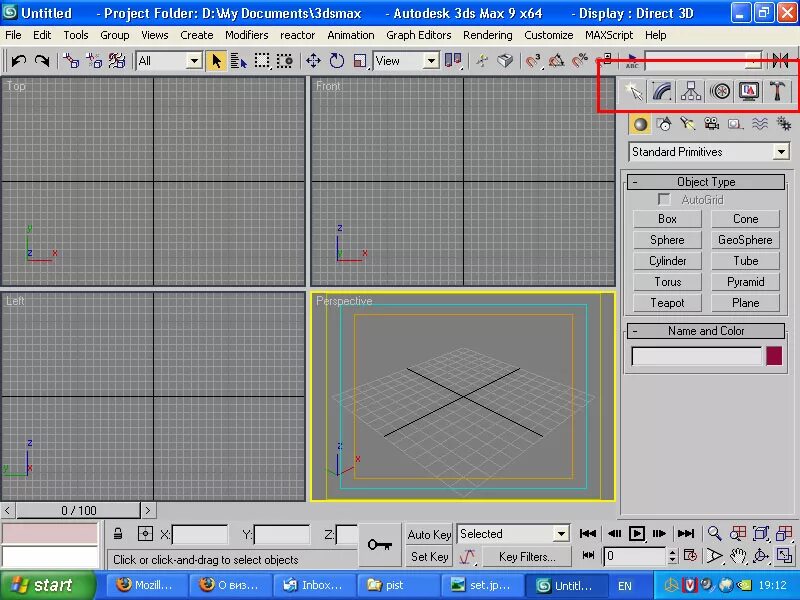The width and height of the screenshot is (800, 600).
Task: Open the Modify command panel tab
Action: (662, 92)
